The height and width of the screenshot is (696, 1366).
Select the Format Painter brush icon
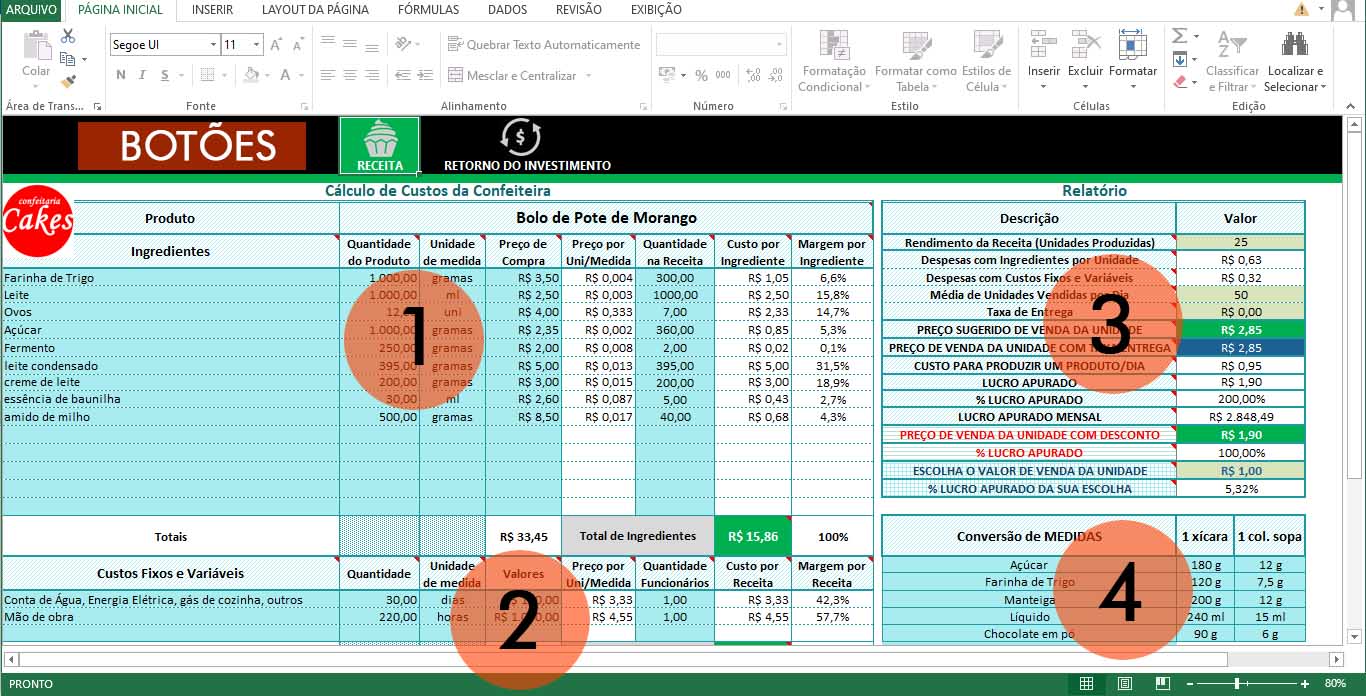click(68, 82)
